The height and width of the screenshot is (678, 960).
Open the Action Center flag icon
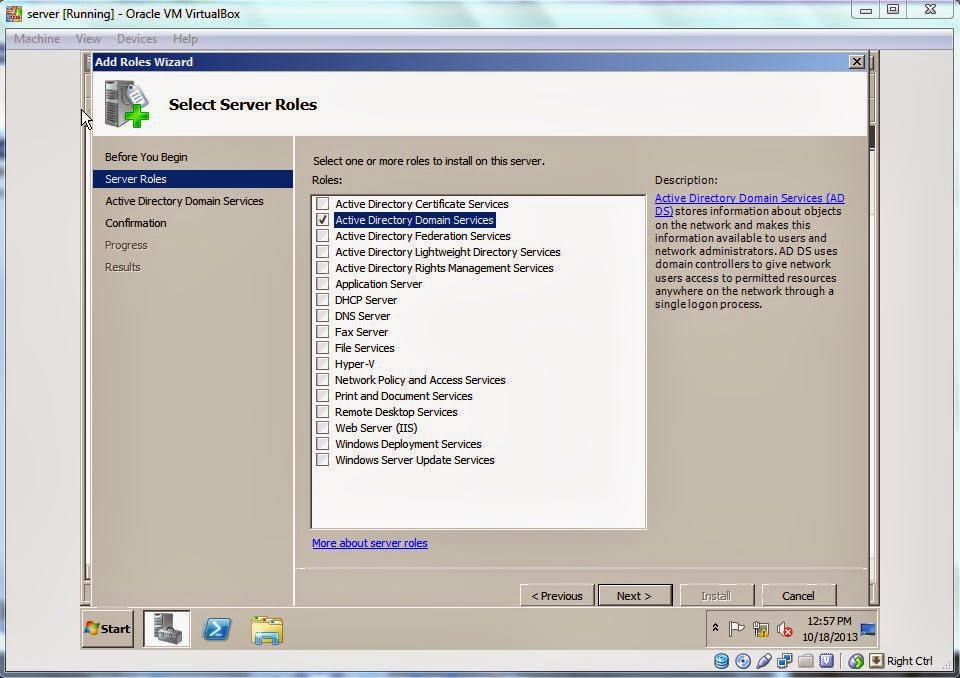[x=737, y=628]
